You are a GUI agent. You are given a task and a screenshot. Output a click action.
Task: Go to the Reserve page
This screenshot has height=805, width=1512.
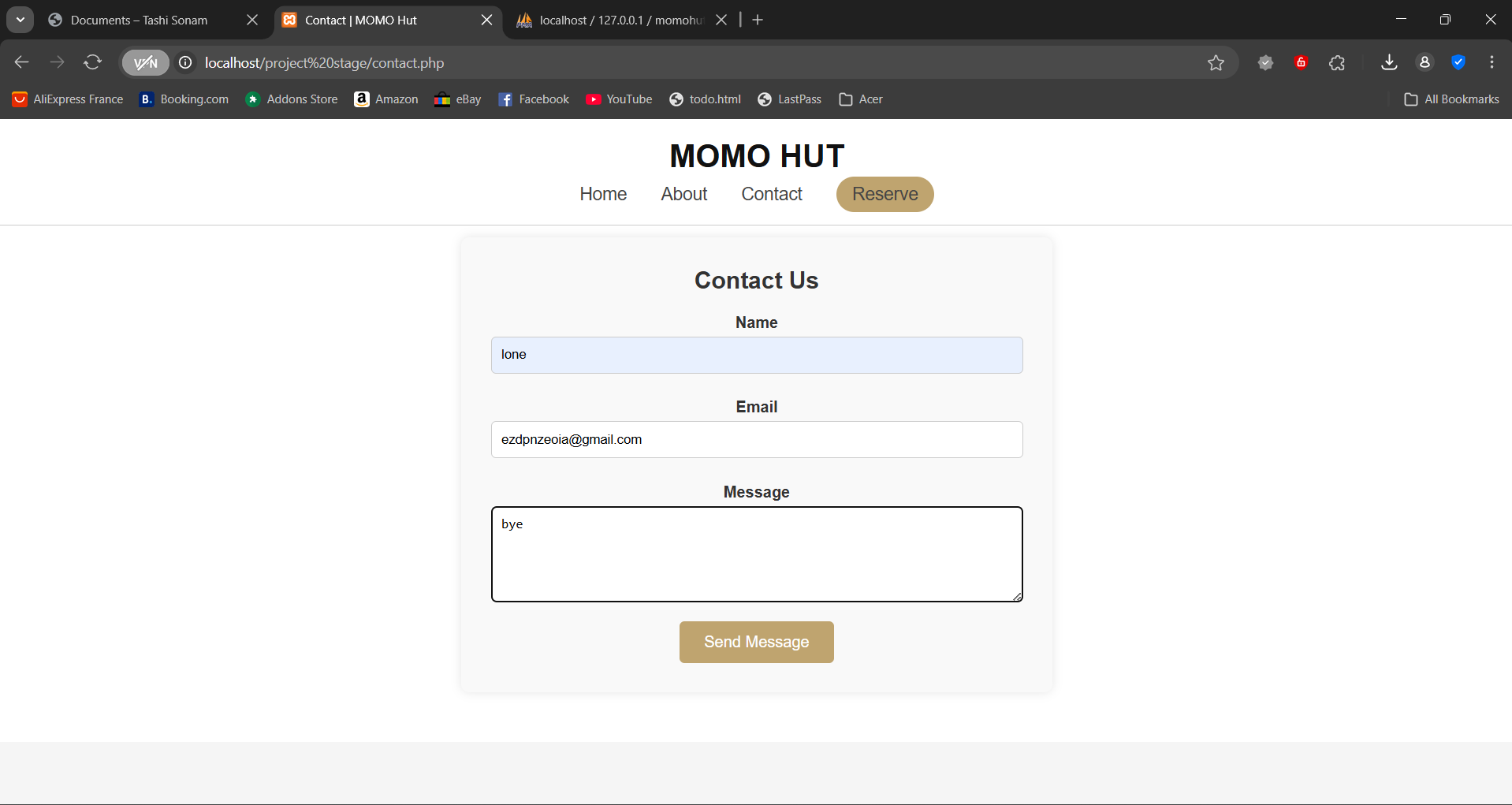point(884,195)
